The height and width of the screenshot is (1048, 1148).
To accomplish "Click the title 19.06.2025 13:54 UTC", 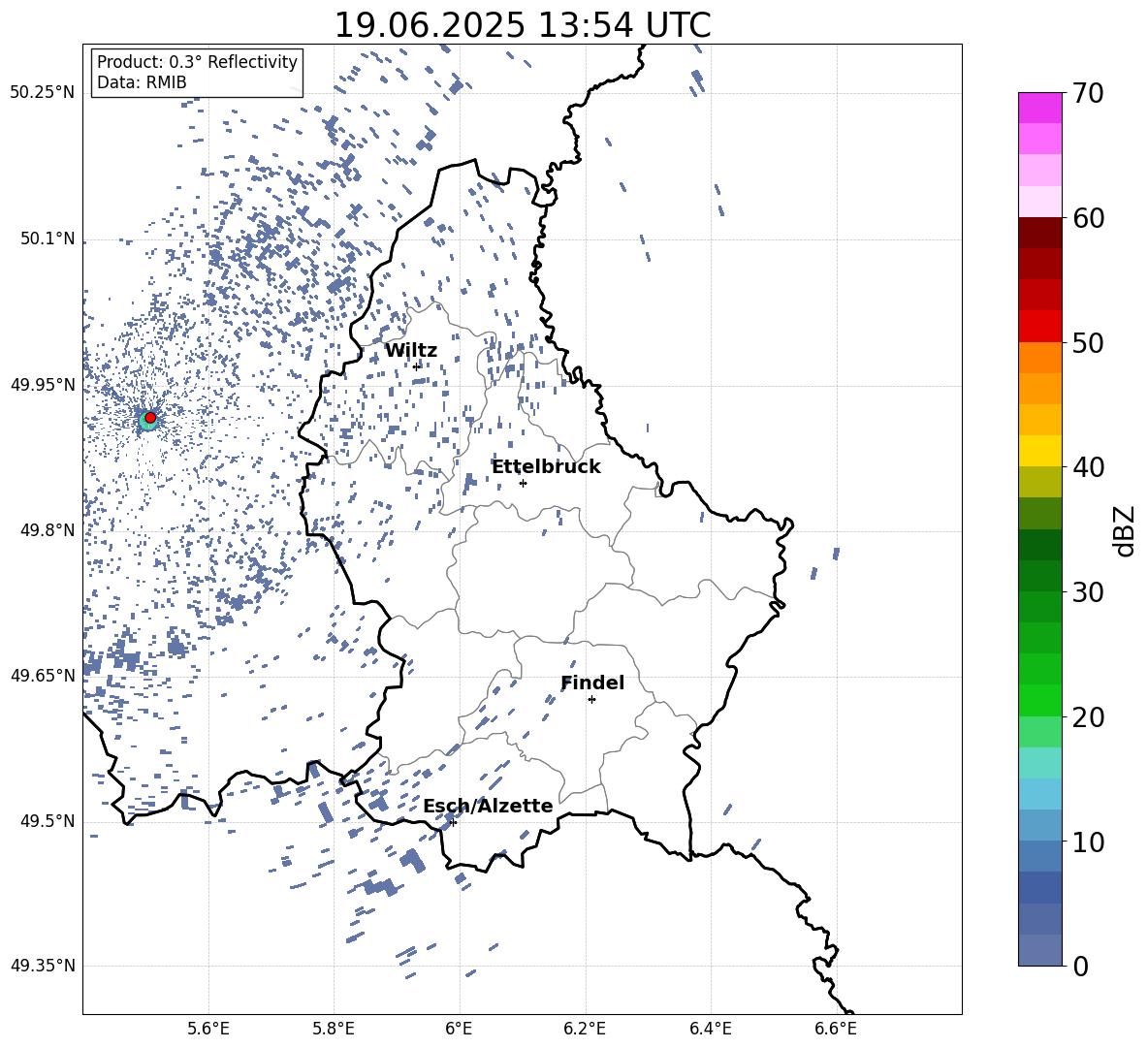I will 523,25.
